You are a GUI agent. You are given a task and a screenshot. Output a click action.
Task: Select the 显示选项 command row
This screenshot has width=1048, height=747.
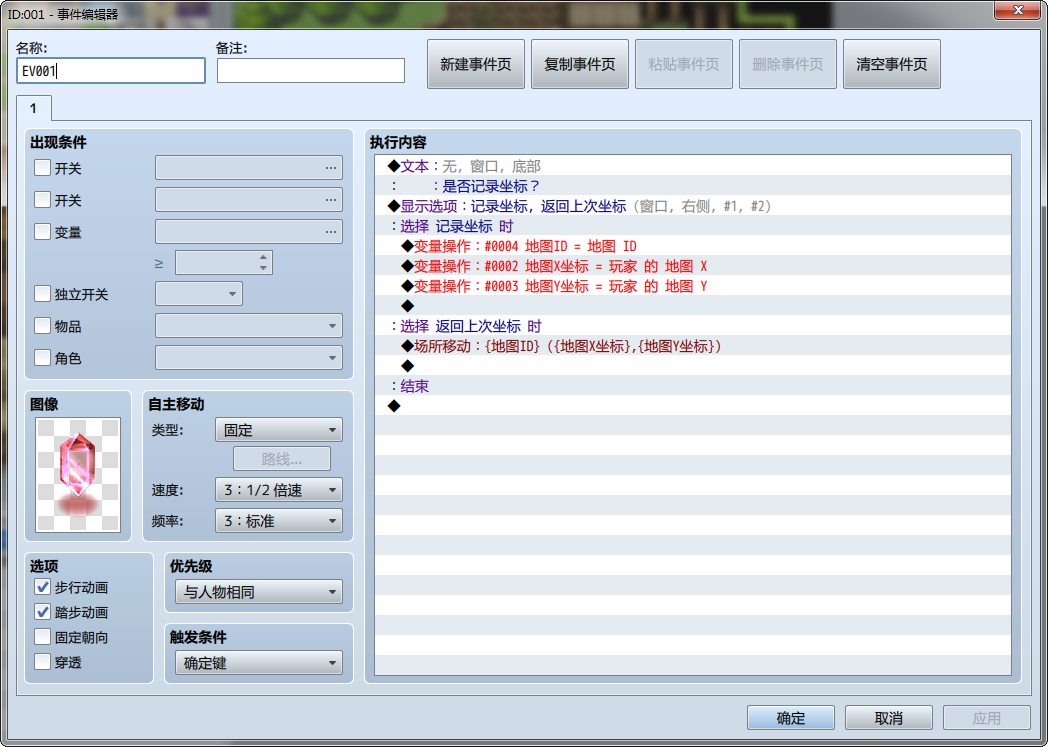click(x=692, y=206)
